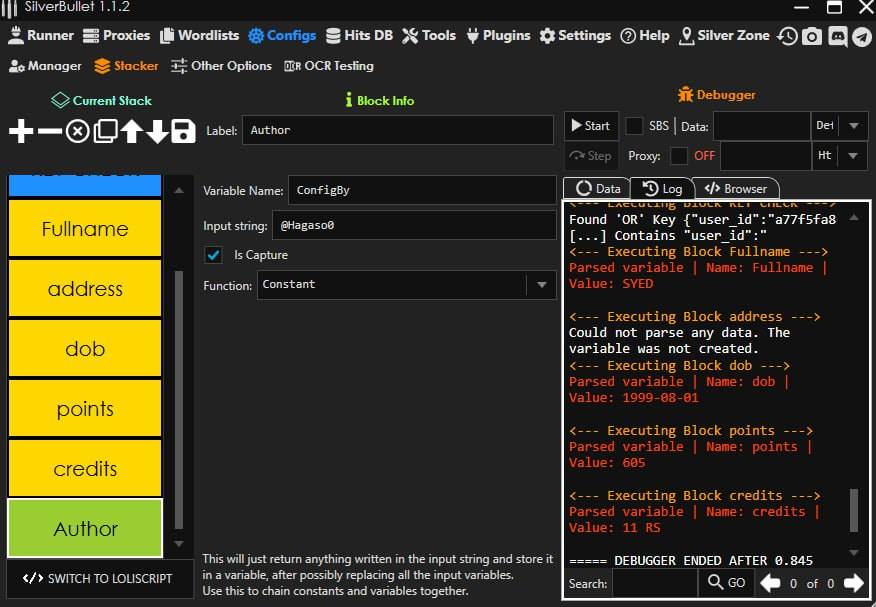This screenshot has height=607, width=876.
Task: Move selected block down with arrow icon
Action: pos(157,131)
